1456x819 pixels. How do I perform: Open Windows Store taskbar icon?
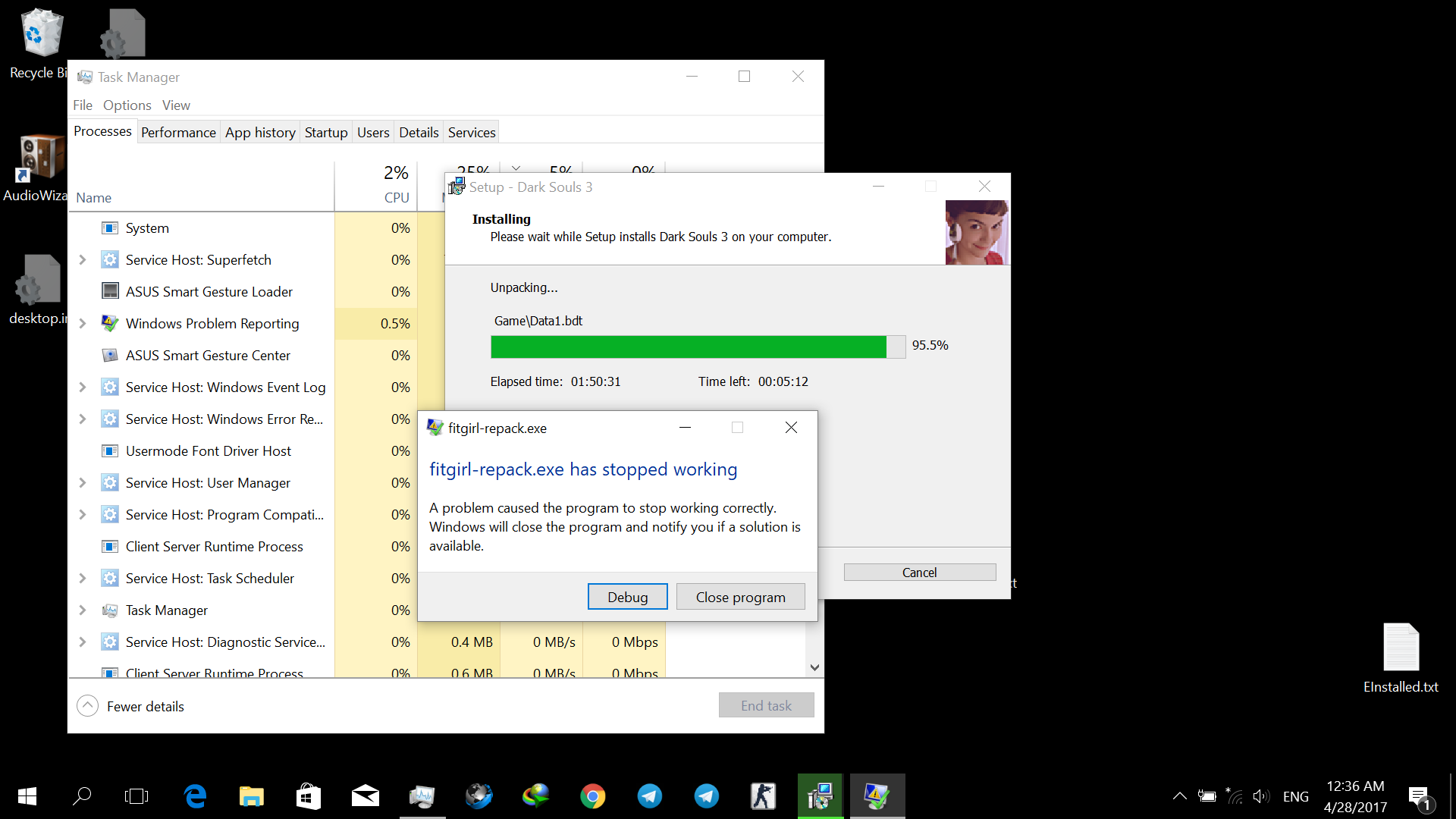click(308, 795)
